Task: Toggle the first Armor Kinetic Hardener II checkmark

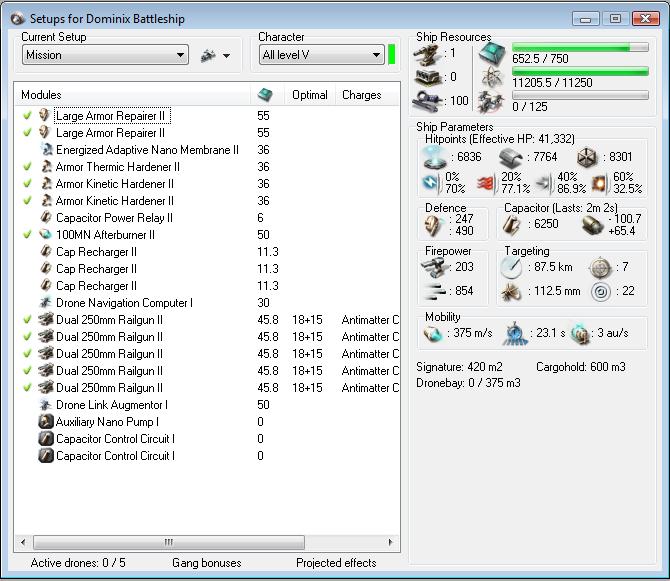Action: [x=28, y=184]
